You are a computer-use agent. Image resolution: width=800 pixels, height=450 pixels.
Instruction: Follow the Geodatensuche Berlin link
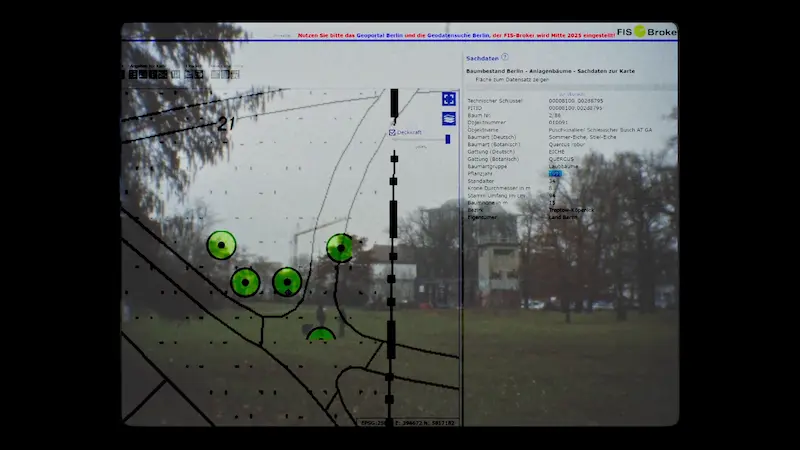coord(458,36)
